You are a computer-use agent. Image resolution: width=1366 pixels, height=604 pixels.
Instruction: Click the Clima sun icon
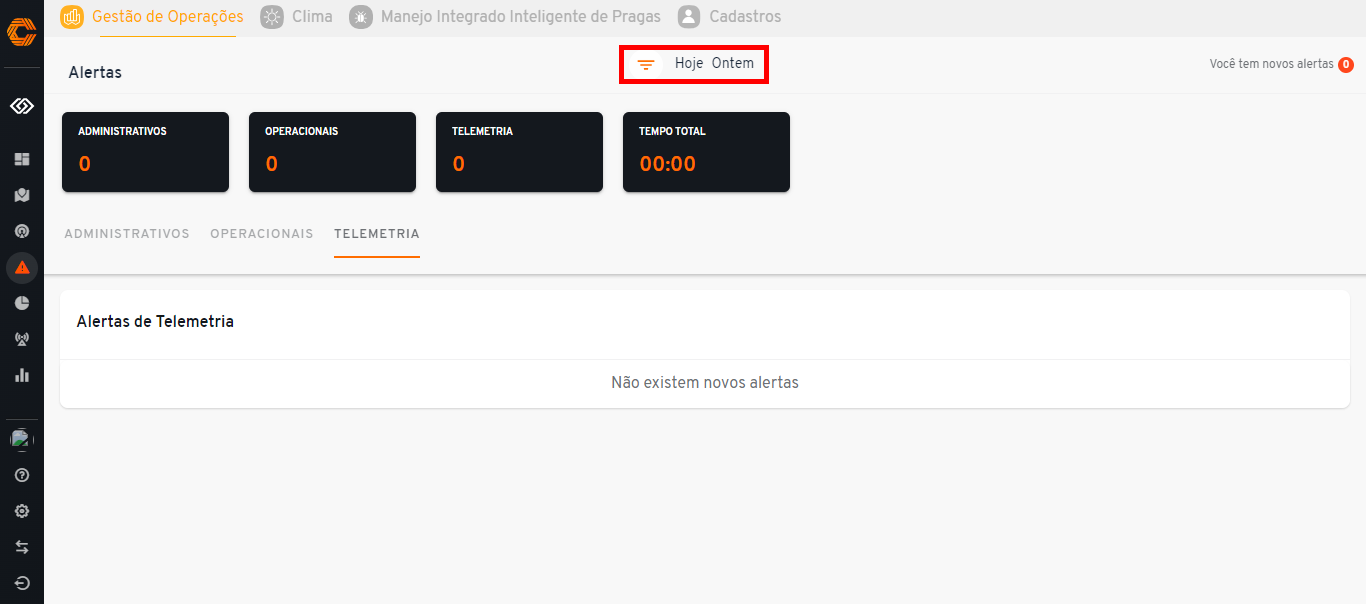point(272,16)
